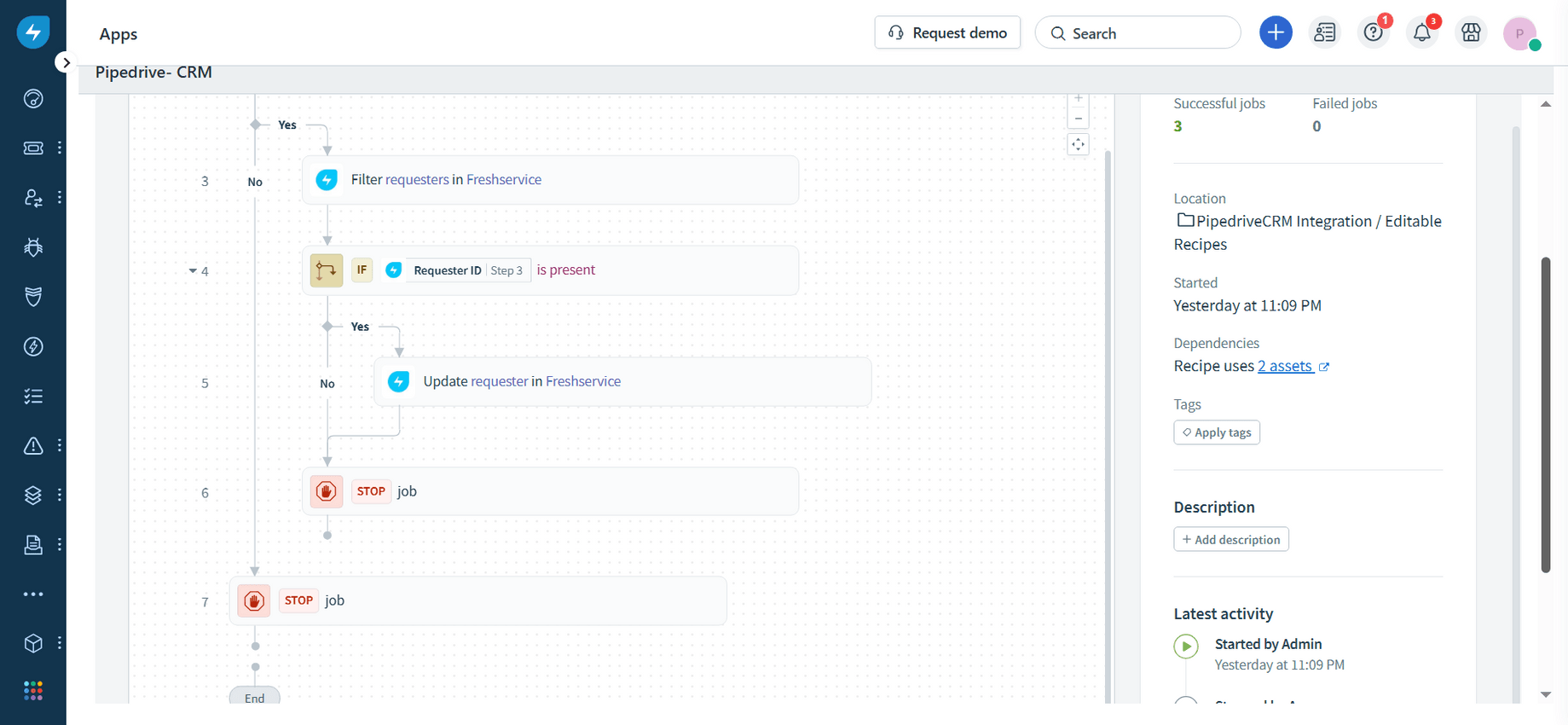Viewport: 1568px width, 725px height.
Task: Open the three-dot more icon in the sidebar
Action: click(33, 594)
